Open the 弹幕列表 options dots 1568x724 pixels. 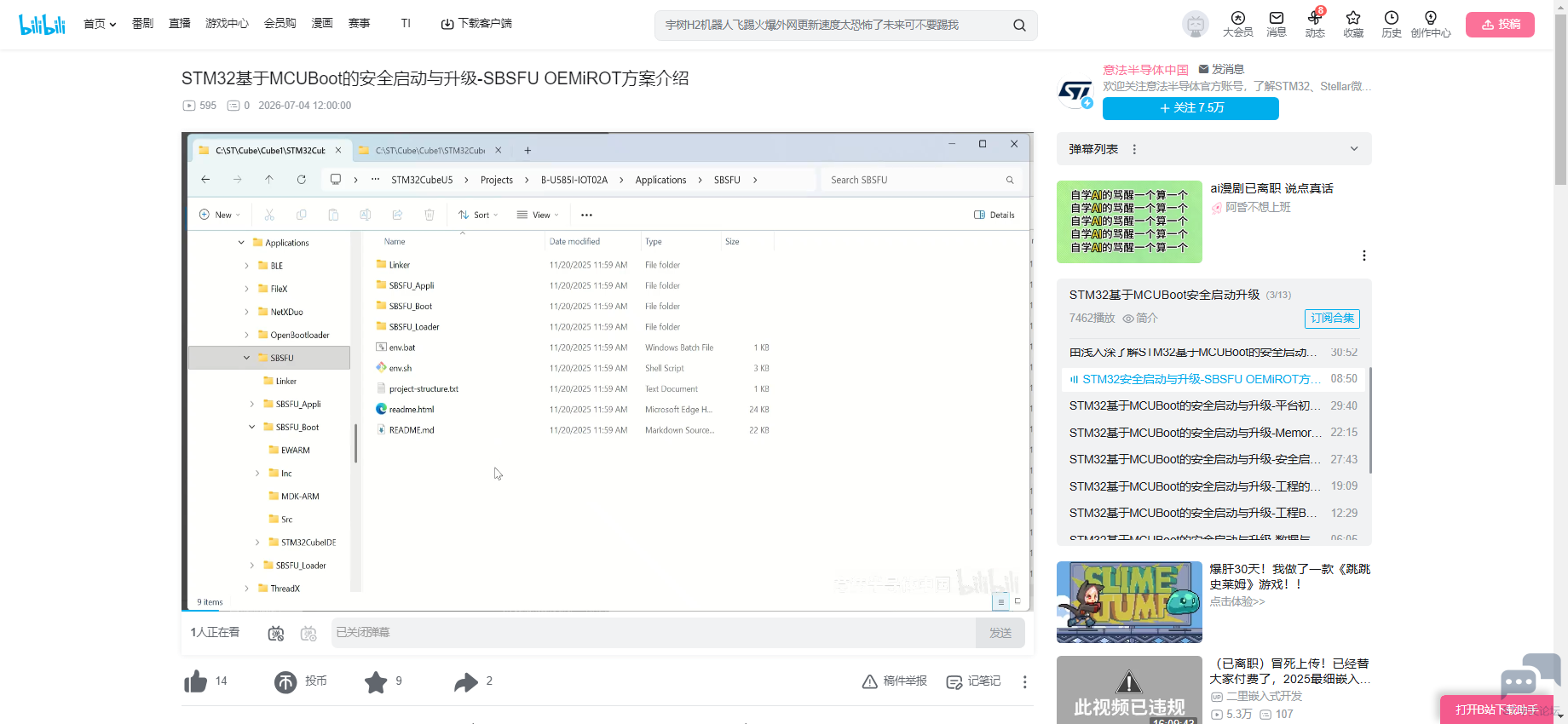[1134, 149]
